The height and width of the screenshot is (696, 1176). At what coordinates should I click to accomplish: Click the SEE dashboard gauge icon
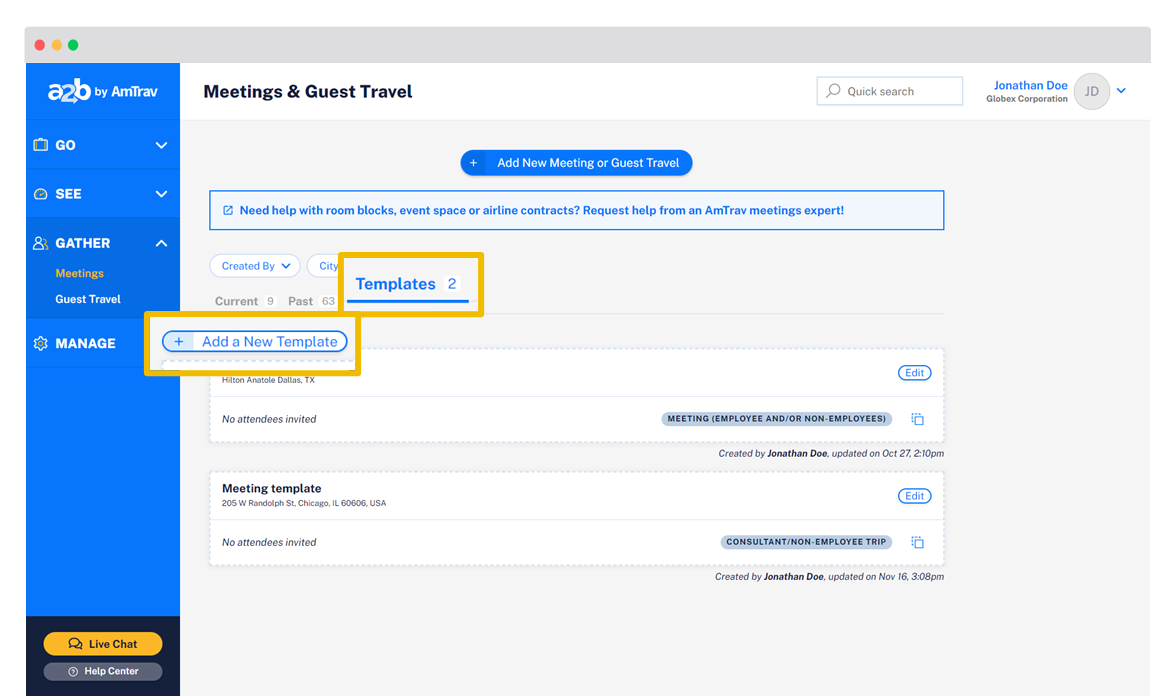(x=41, y=193)
